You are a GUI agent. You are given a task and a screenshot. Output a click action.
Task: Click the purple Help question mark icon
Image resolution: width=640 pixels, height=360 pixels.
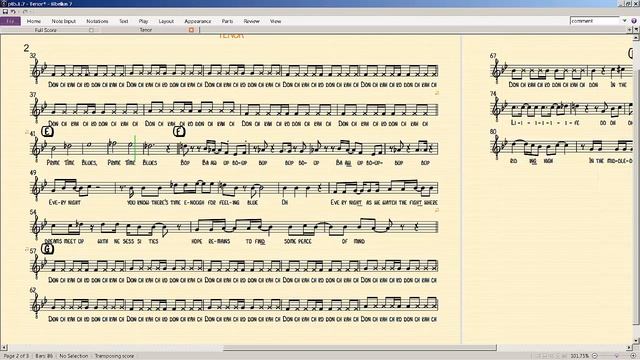click(634, 21)
